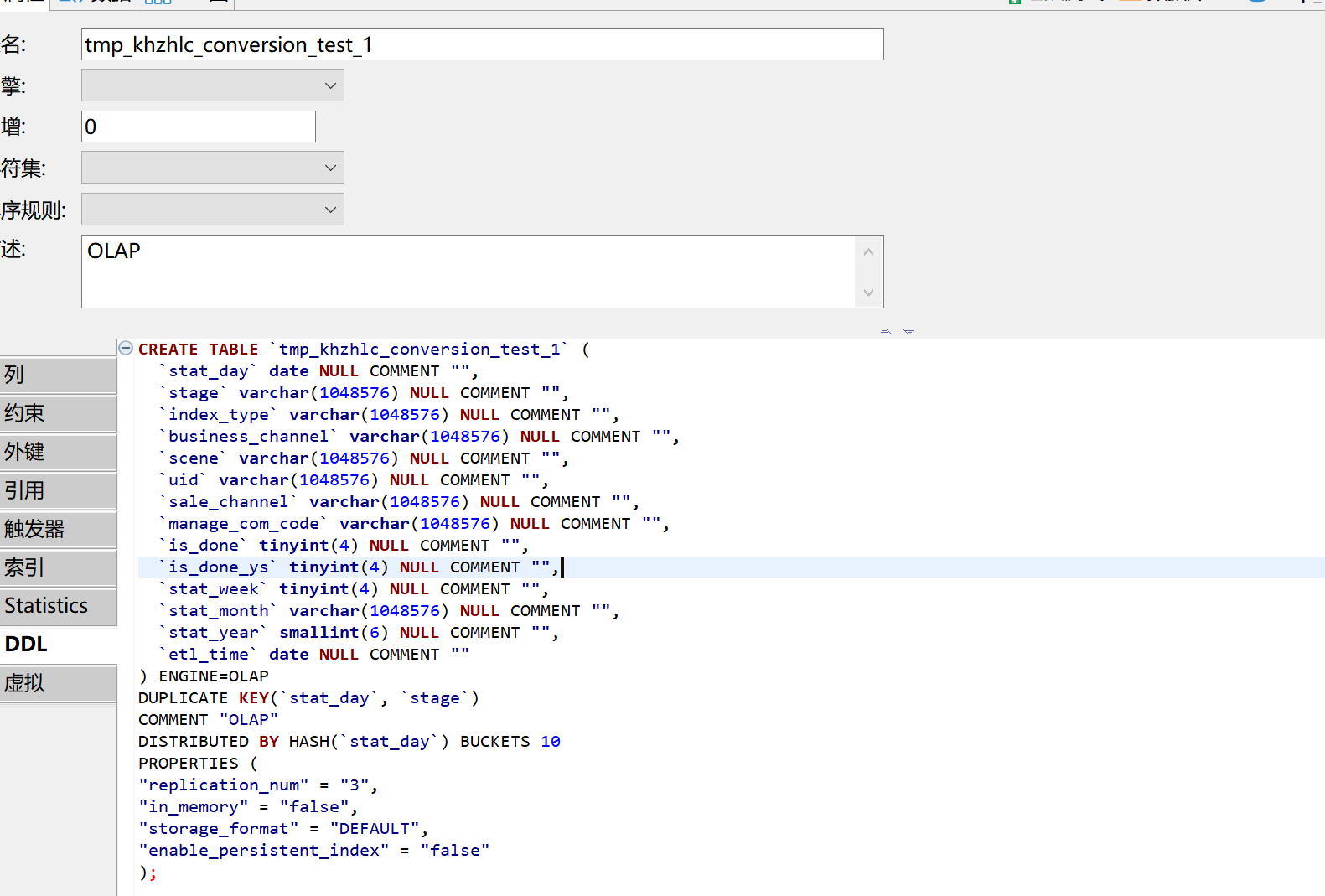1325x896 pixels.
Task: Click the `business_channel` column definition
Action: pos(419,437)
